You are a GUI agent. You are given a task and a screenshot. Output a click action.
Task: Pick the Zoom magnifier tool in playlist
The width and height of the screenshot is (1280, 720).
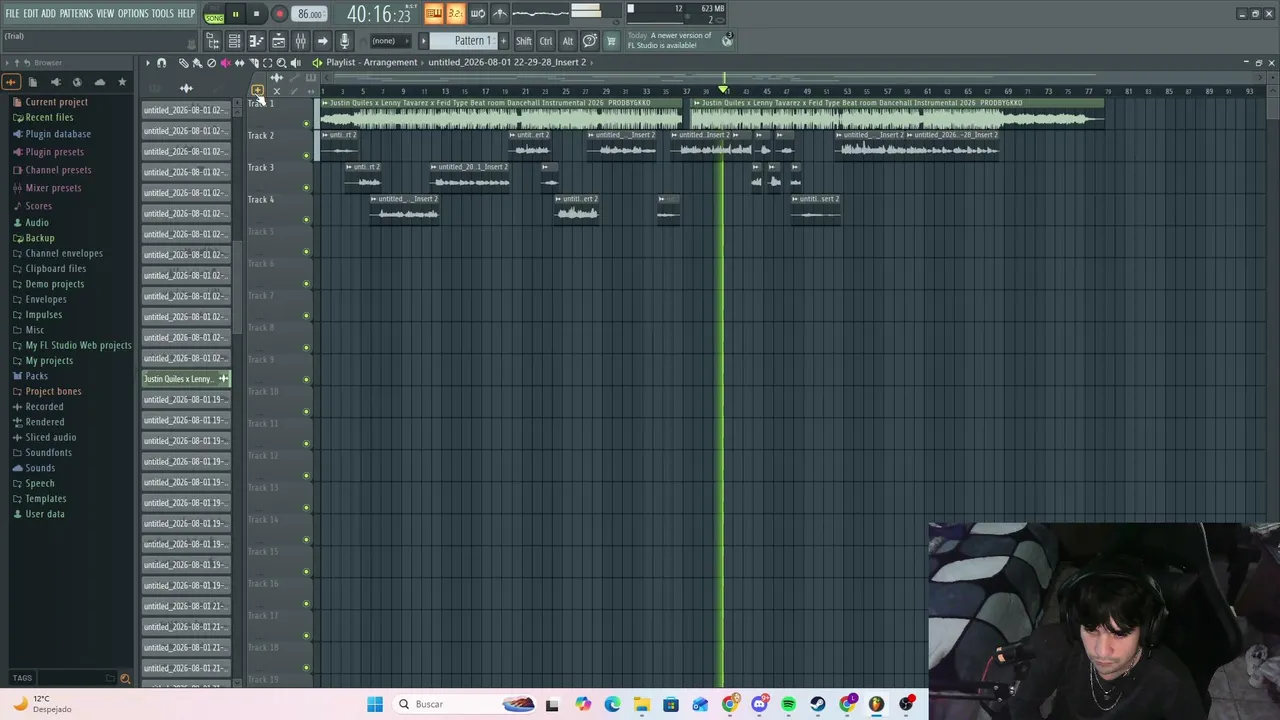point(281,63)
